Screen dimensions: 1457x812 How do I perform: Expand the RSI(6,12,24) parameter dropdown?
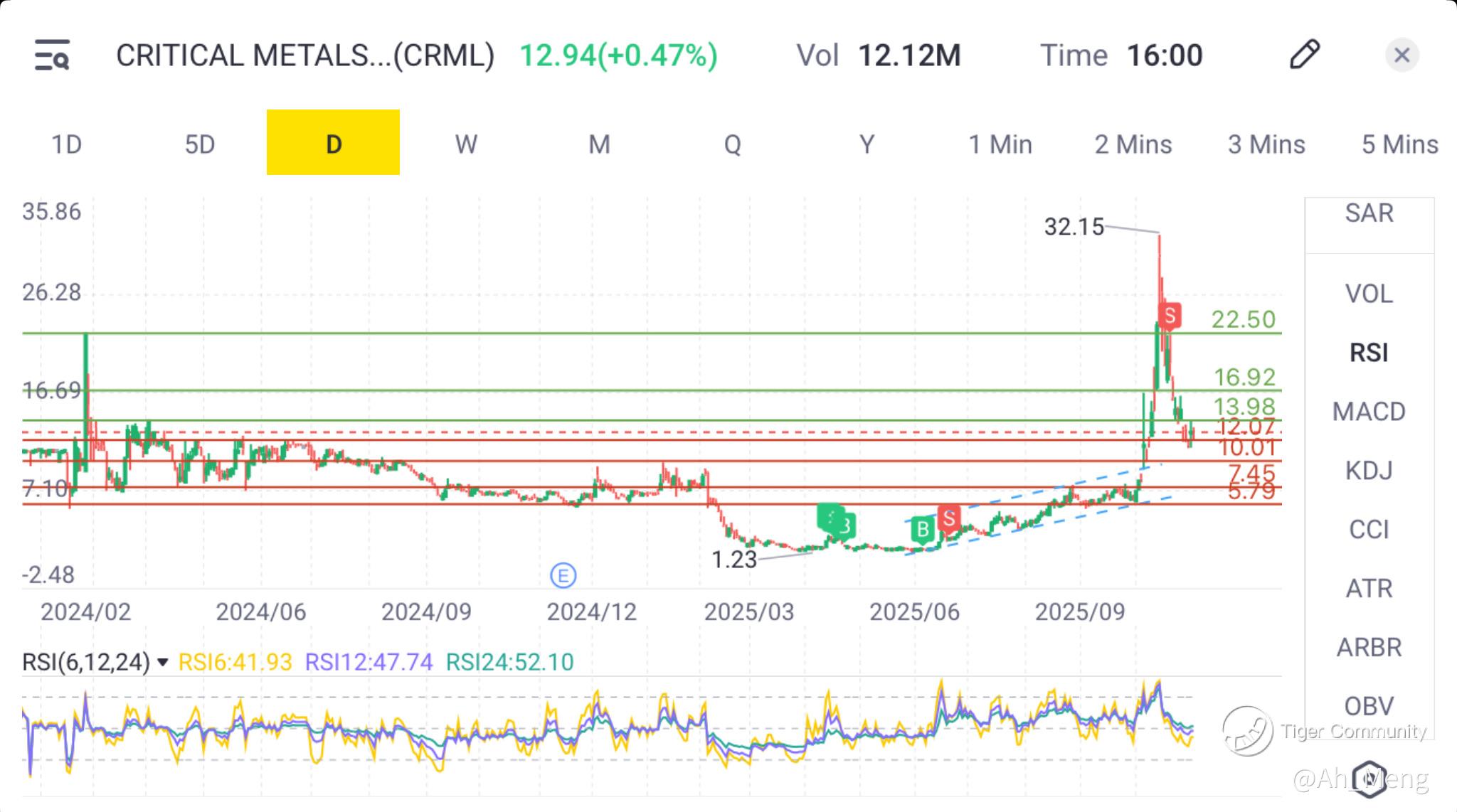162,663
